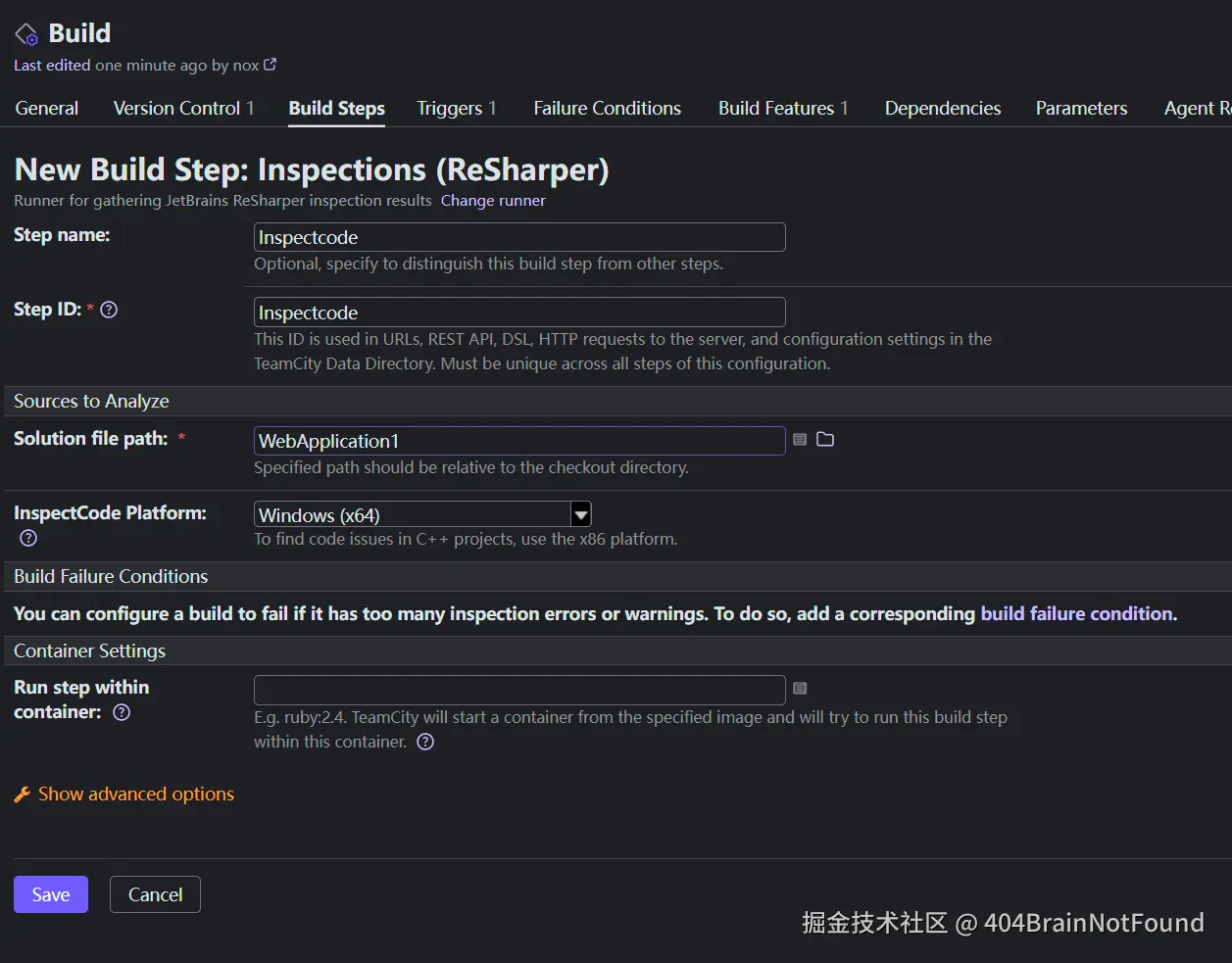Open the Failure Conditions tab
Viewport: 1232px width, 963px height.
pyautogui.click(x=607, y=108)
